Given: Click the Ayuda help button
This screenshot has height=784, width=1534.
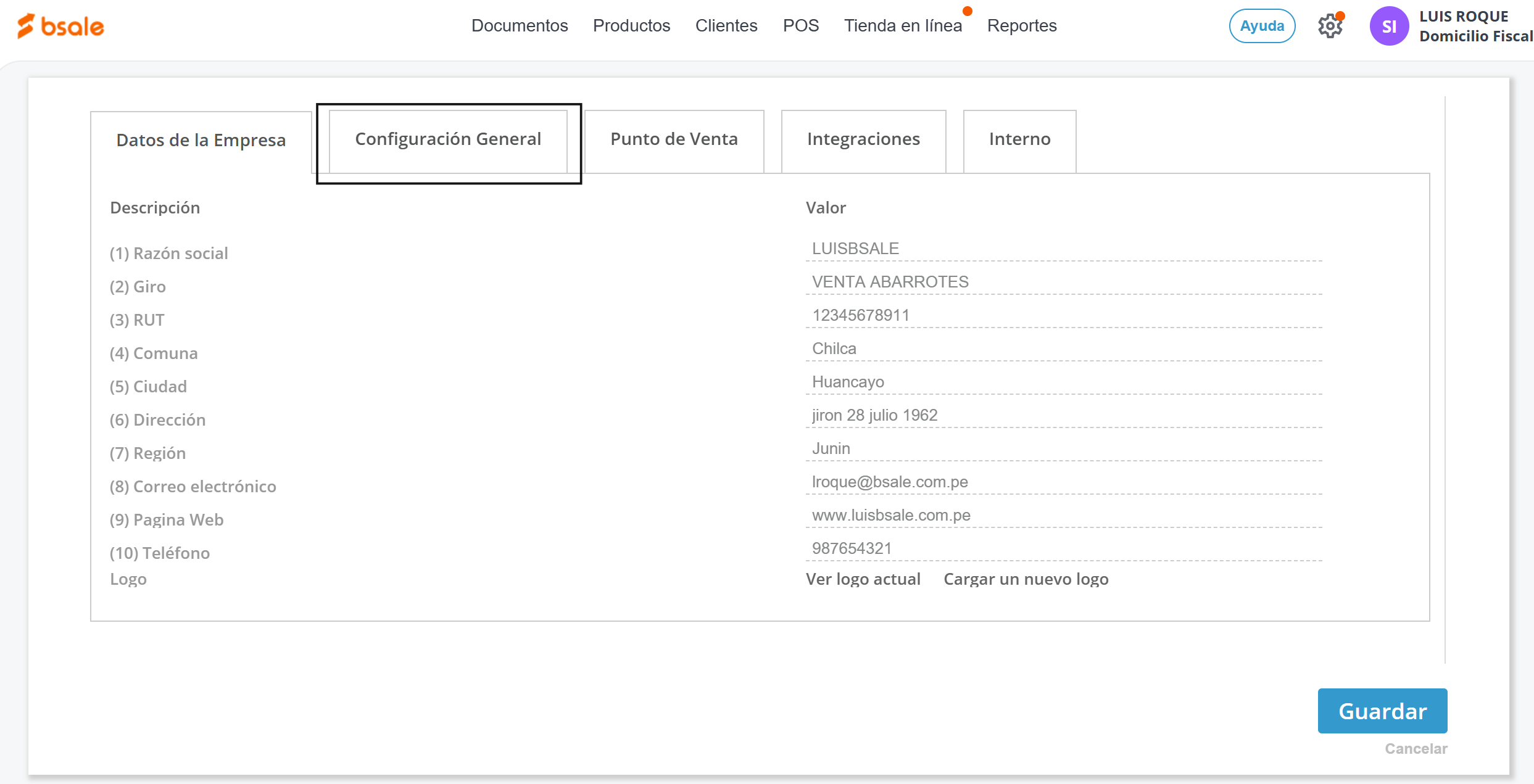Looking at the screenshot, I should click(1261, 26).
